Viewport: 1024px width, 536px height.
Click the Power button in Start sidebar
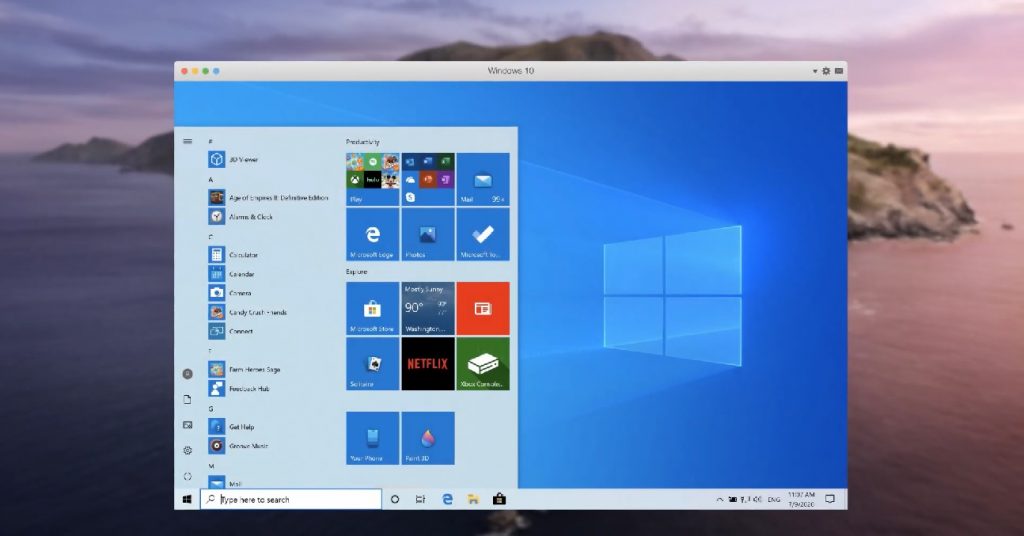(187, 476)
